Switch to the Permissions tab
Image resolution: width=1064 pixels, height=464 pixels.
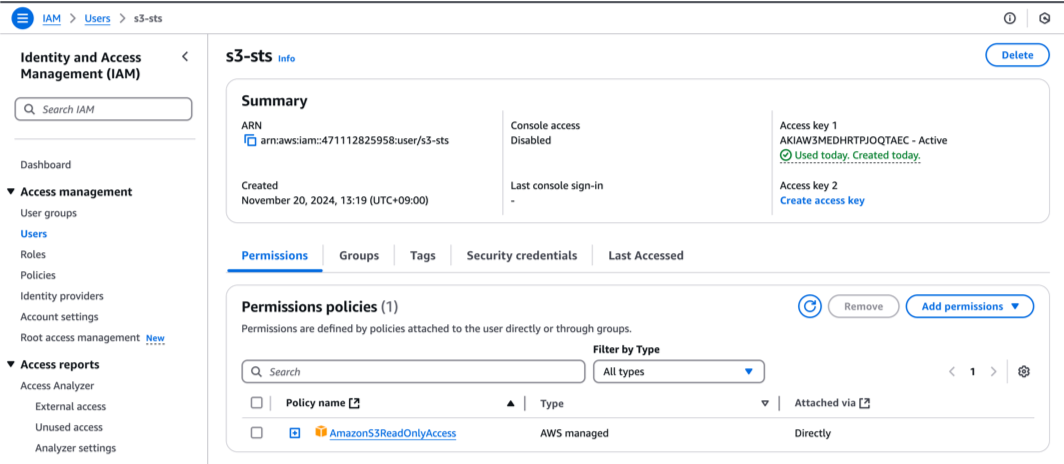point(275,256)
